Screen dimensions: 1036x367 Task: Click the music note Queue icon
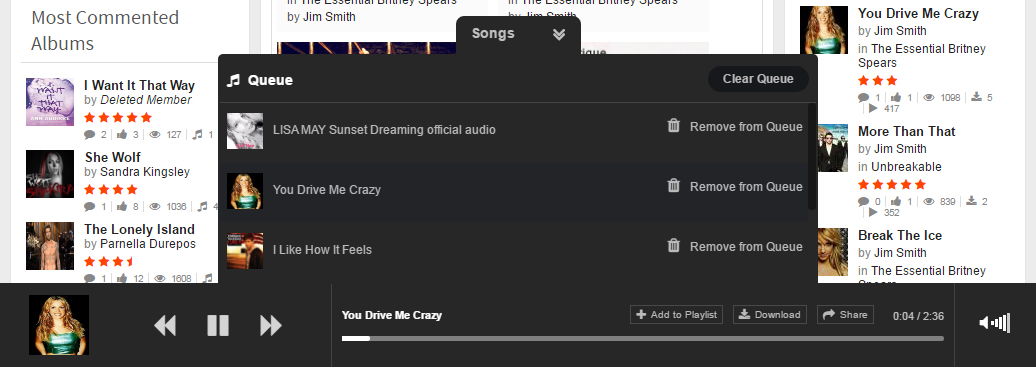(233, 80)
